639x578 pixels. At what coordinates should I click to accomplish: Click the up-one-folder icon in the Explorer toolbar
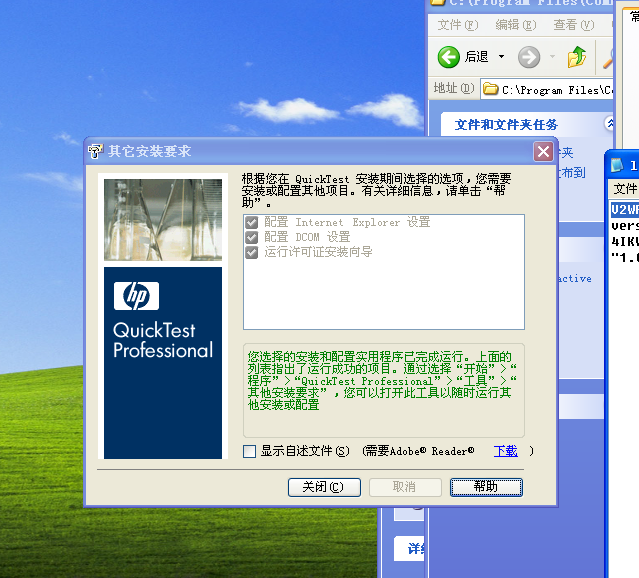point(577,57)
